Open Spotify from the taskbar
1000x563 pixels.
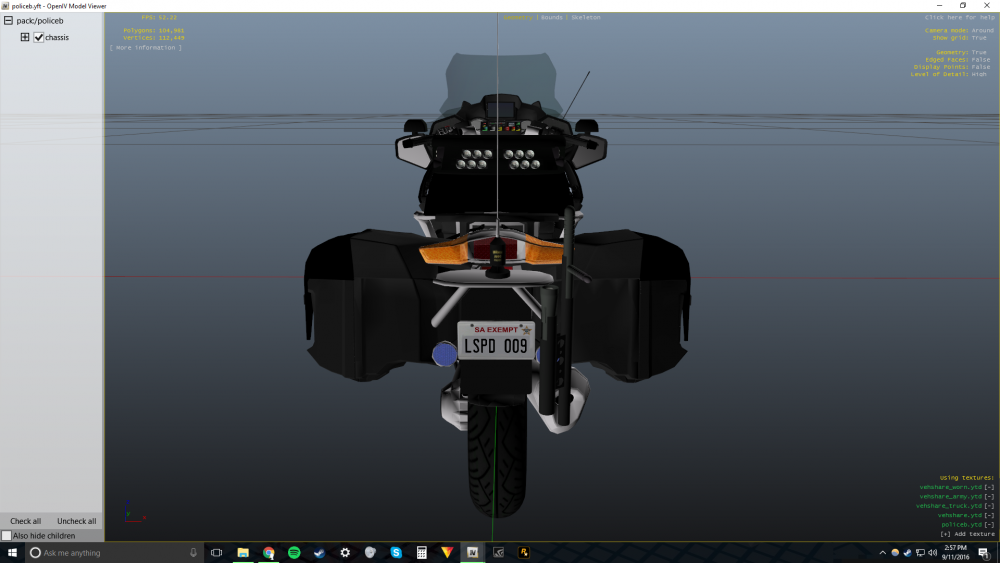(x=294, y=553)
